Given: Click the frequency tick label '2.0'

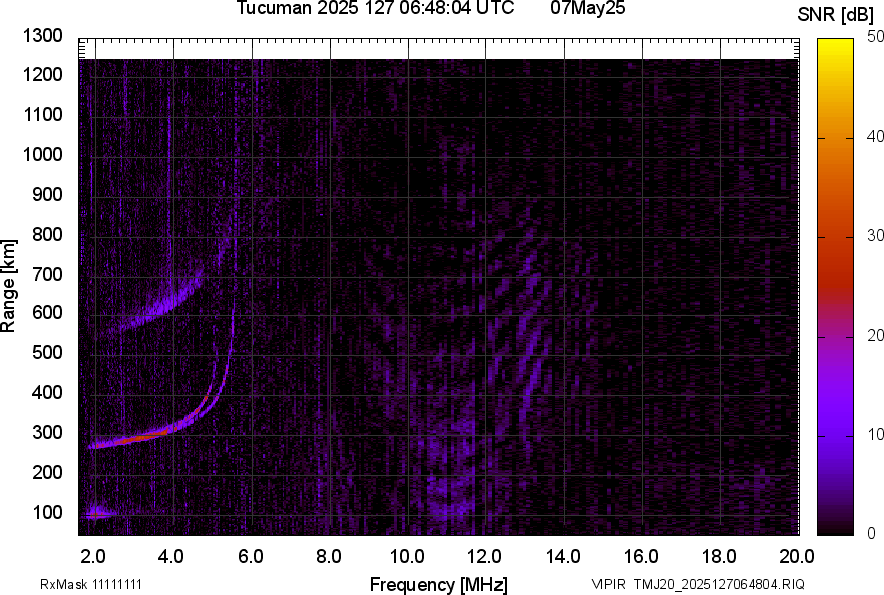Looking at the screenshot, I should (93, 557).
